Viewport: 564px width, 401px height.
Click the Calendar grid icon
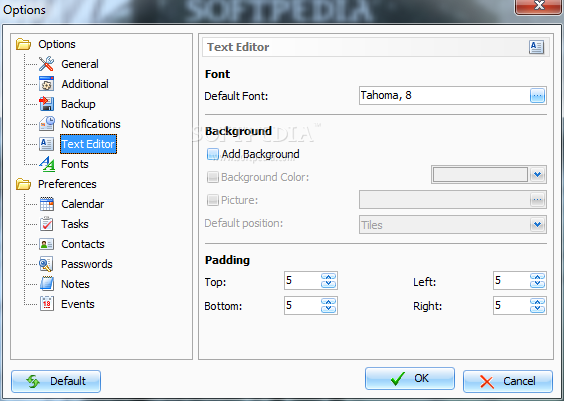point(46,204)
